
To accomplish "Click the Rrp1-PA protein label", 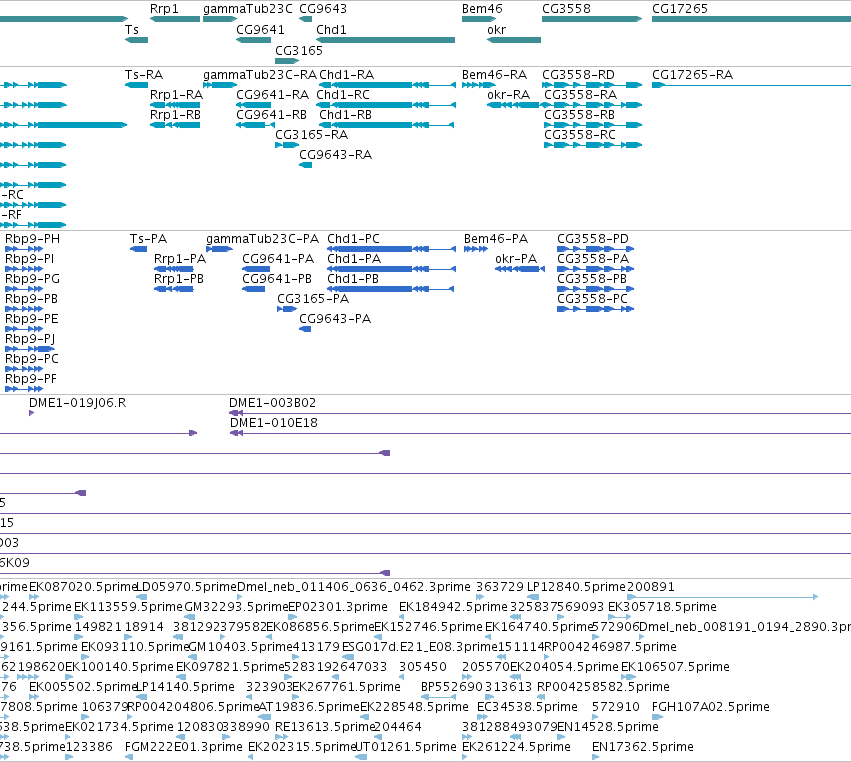I will click(x=180, y=259).
